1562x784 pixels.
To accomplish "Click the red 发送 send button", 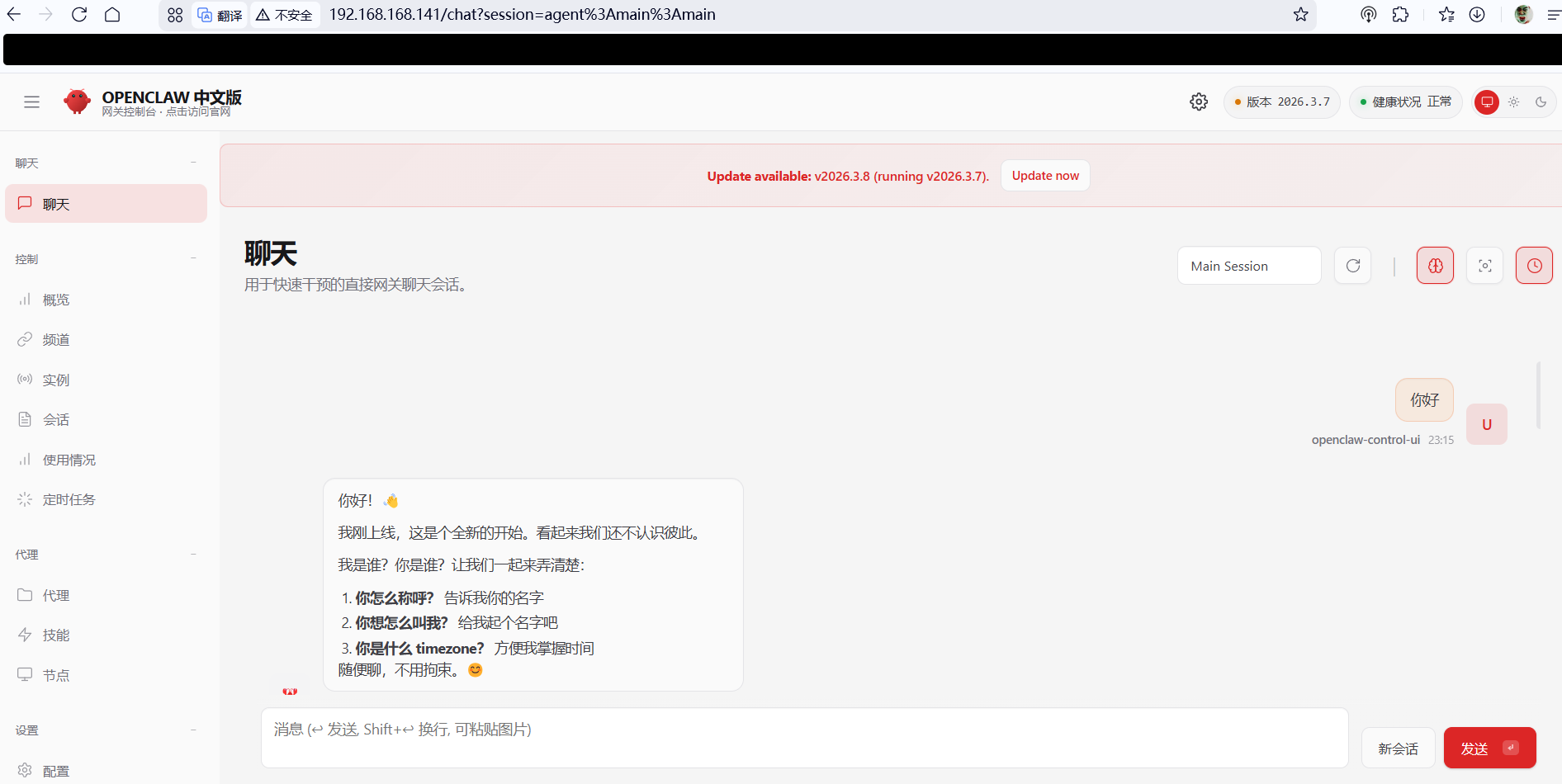I will click(1489, 748).
